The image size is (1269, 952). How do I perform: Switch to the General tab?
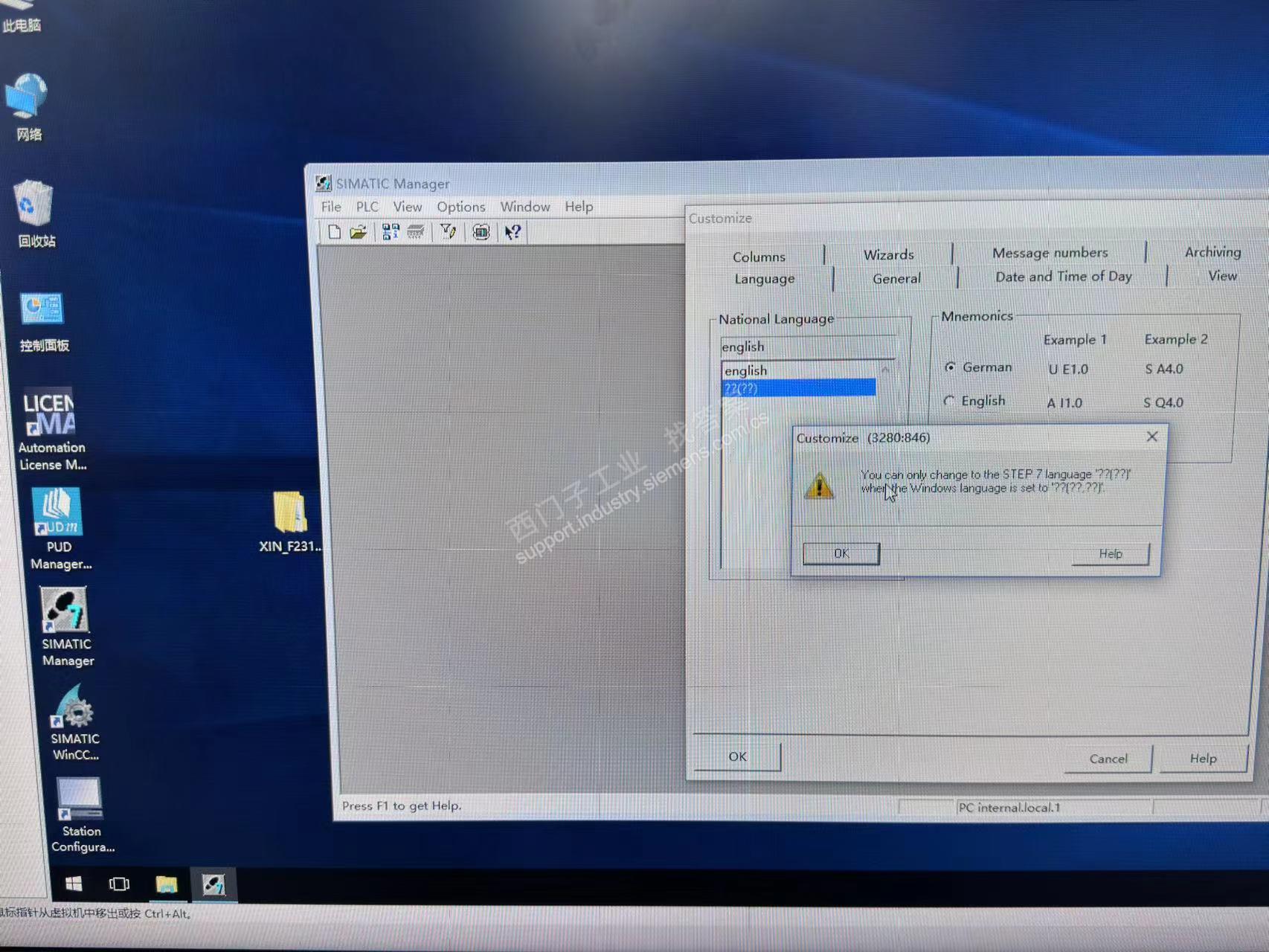[896, 278]
